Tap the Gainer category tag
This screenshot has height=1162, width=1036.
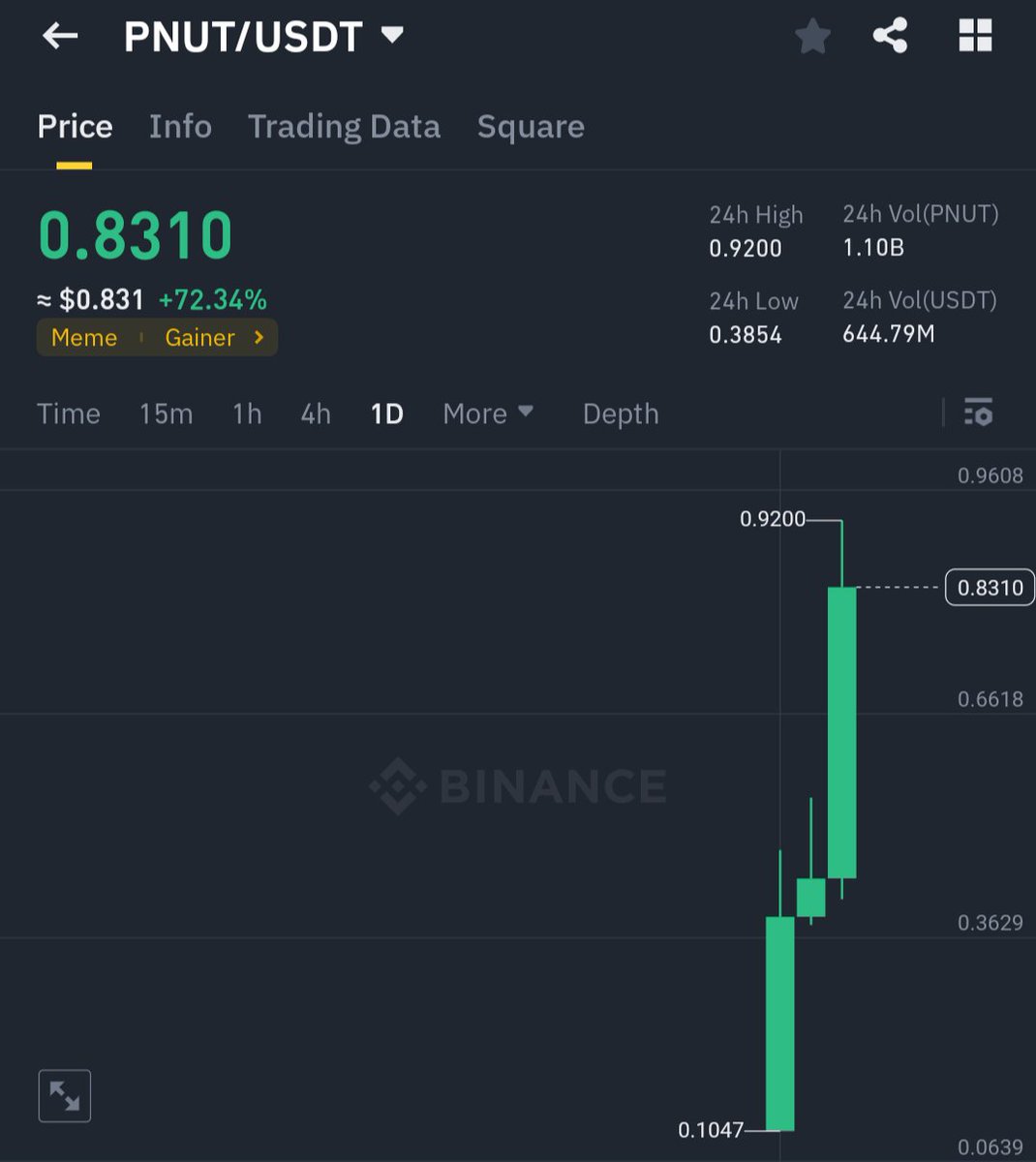[199, 337]
